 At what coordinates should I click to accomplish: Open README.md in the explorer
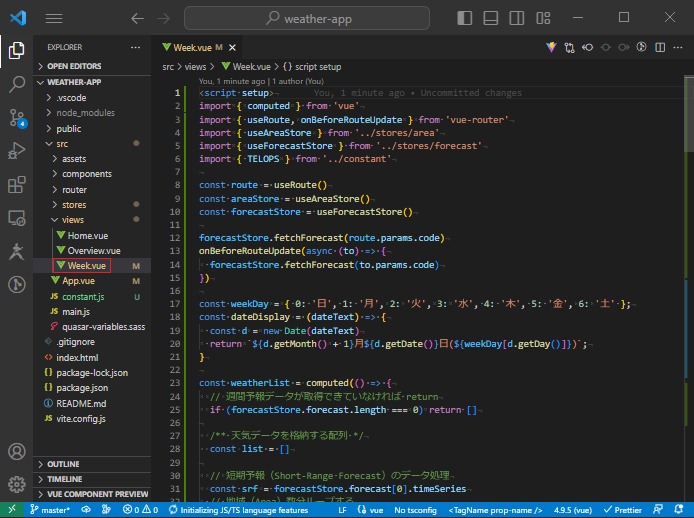(x=92, y=404)
